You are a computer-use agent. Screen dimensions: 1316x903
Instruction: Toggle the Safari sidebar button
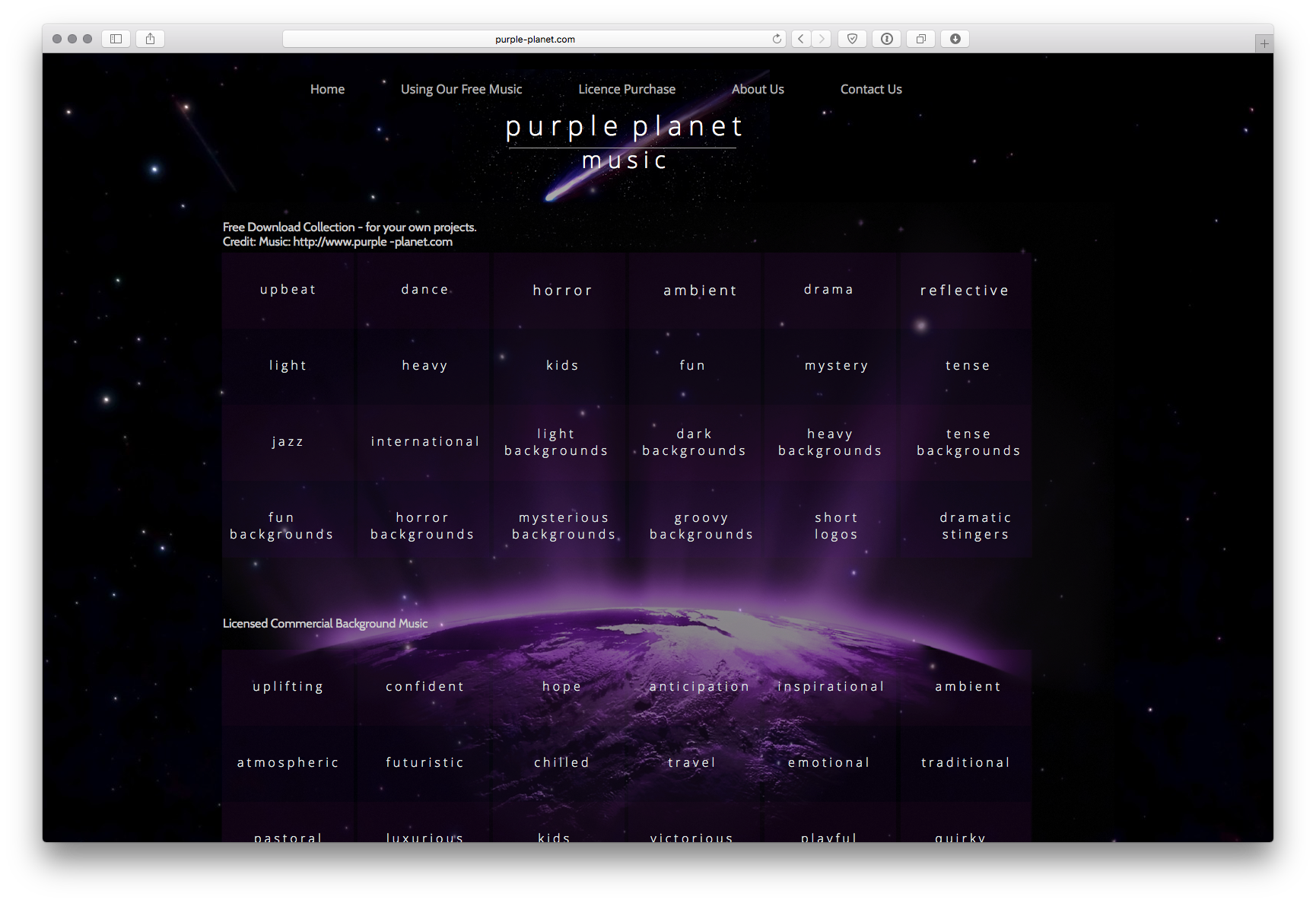(x=116, y=39)
